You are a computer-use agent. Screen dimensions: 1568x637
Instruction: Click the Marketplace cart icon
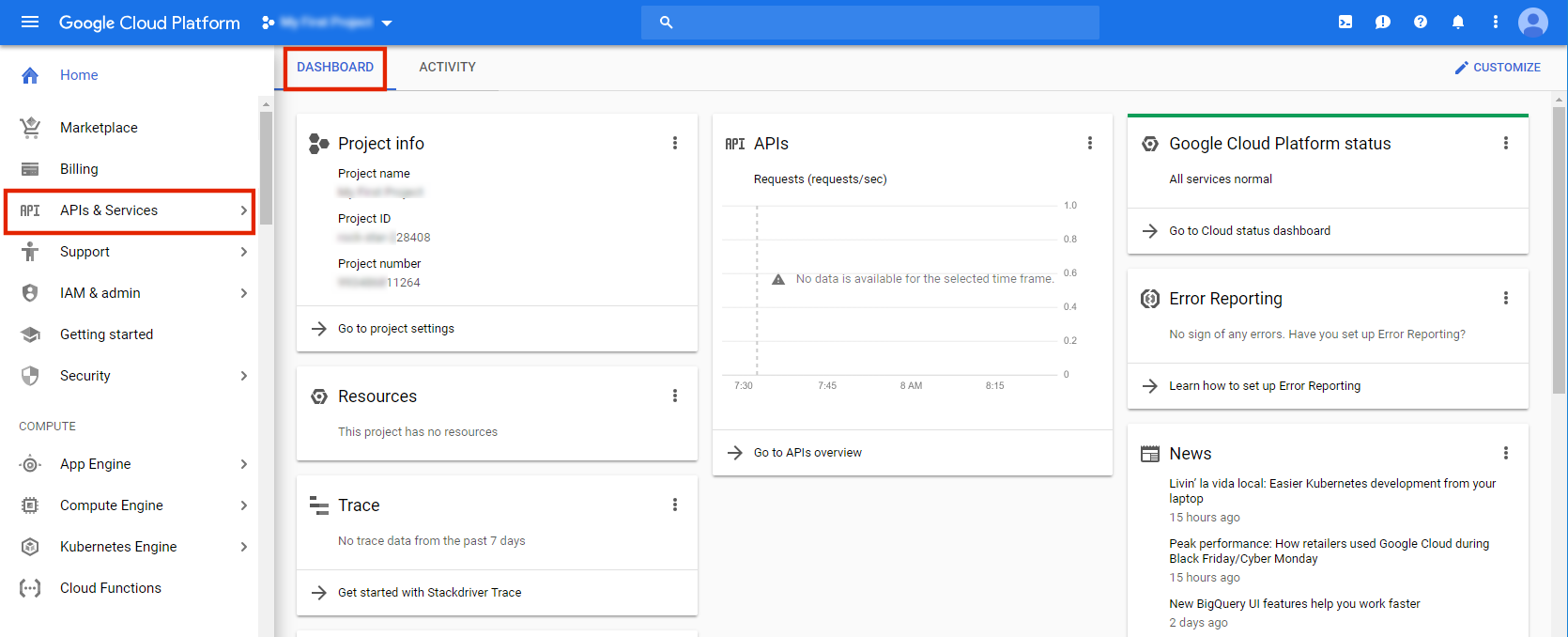[30, 128]
